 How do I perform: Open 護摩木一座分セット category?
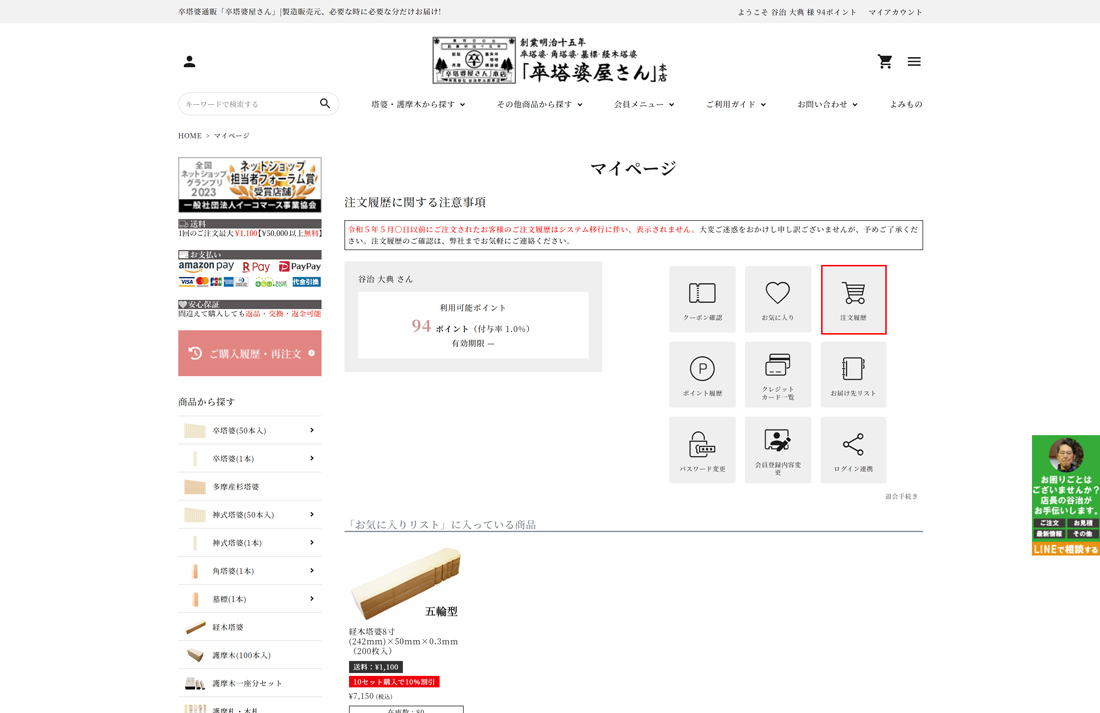(250, 683)
